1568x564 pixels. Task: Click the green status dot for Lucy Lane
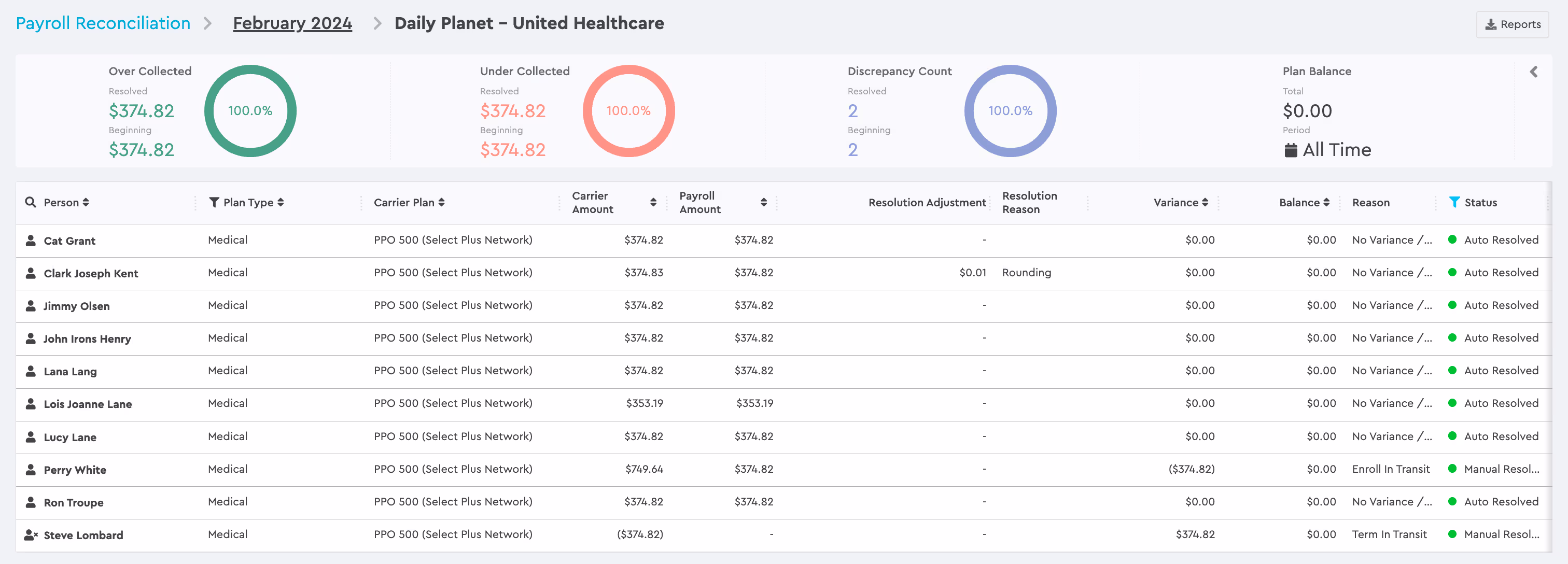click(x=1452, y=435)
